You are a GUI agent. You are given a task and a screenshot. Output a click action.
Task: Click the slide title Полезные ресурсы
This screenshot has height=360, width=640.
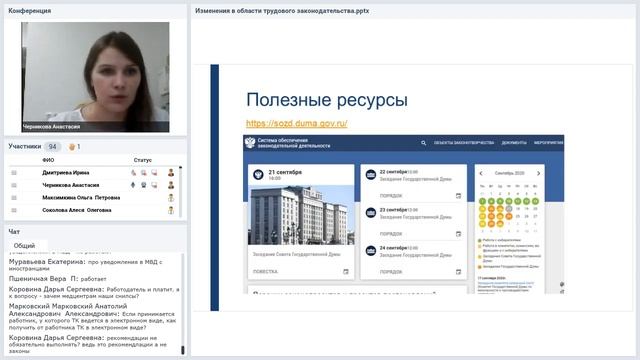pos(327,100)
